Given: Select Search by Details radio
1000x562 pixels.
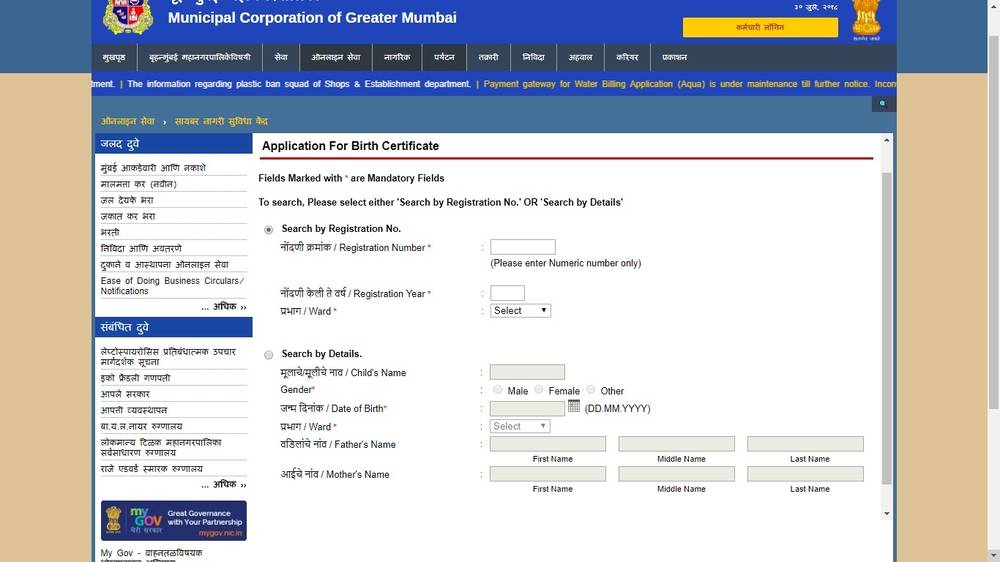Looking at the screenshot, I should coord(268,355).
